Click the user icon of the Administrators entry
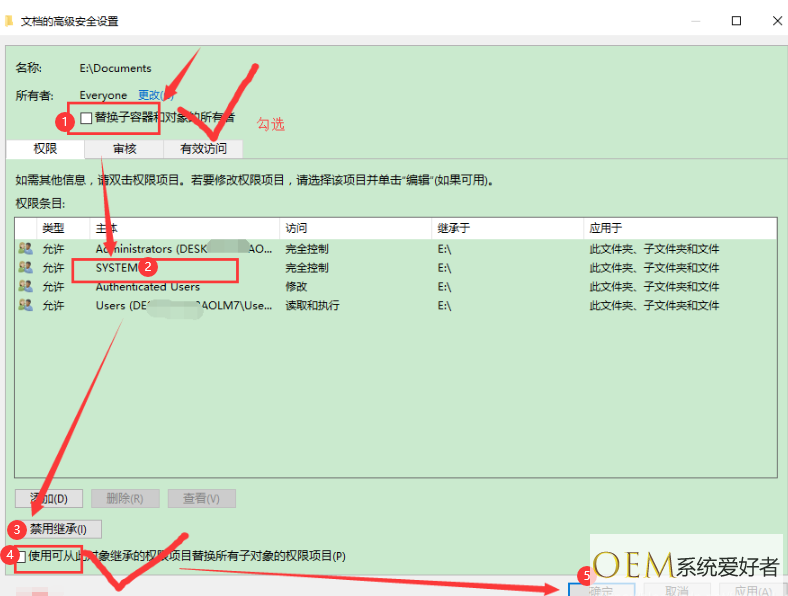This screenshot has width=788, height=596. click(x=25, y=249)
